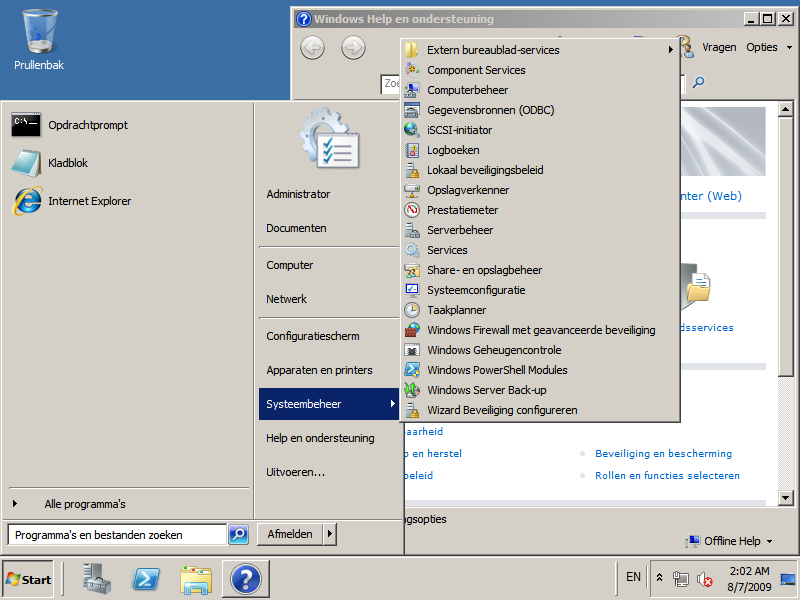Click the Windows Server Back-up icon
This screenshot has width=800, height=600.
pos(412,390)
